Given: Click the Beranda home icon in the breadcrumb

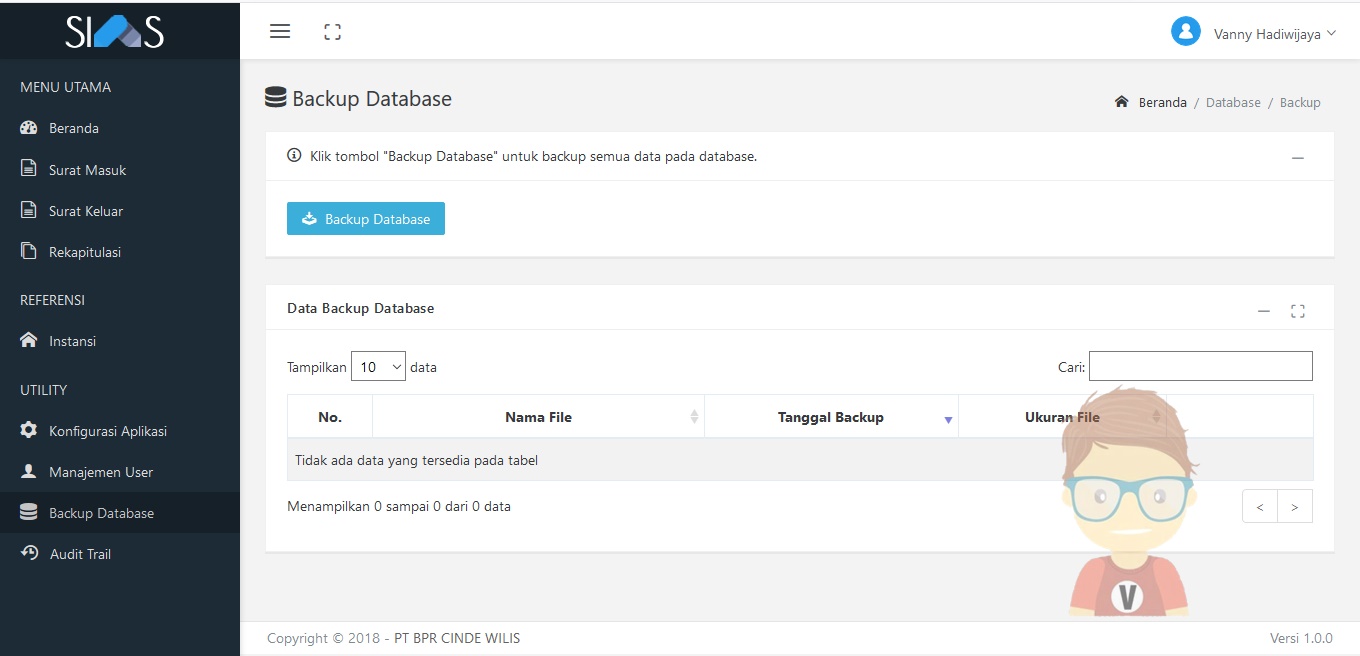Looking at the screenshot, I should 1122,102.
